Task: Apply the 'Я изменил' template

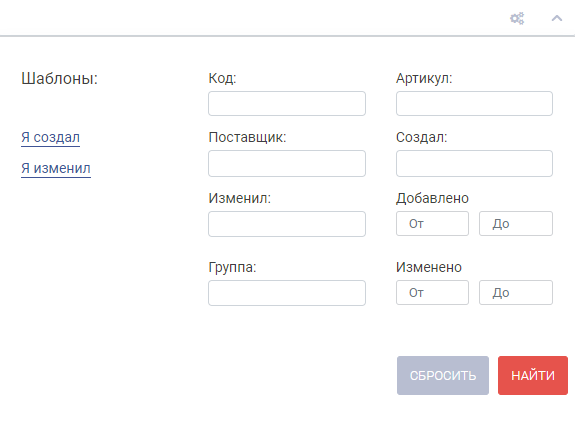Action: 56,168
